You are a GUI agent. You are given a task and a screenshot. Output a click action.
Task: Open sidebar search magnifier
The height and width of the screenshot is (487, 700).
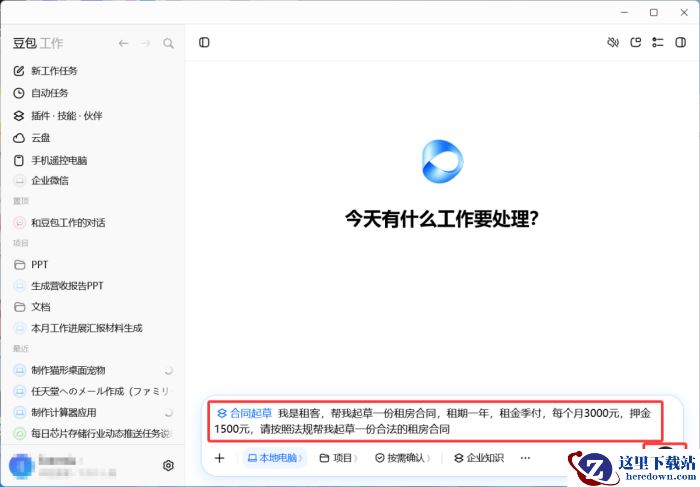[x=168, y=43]
